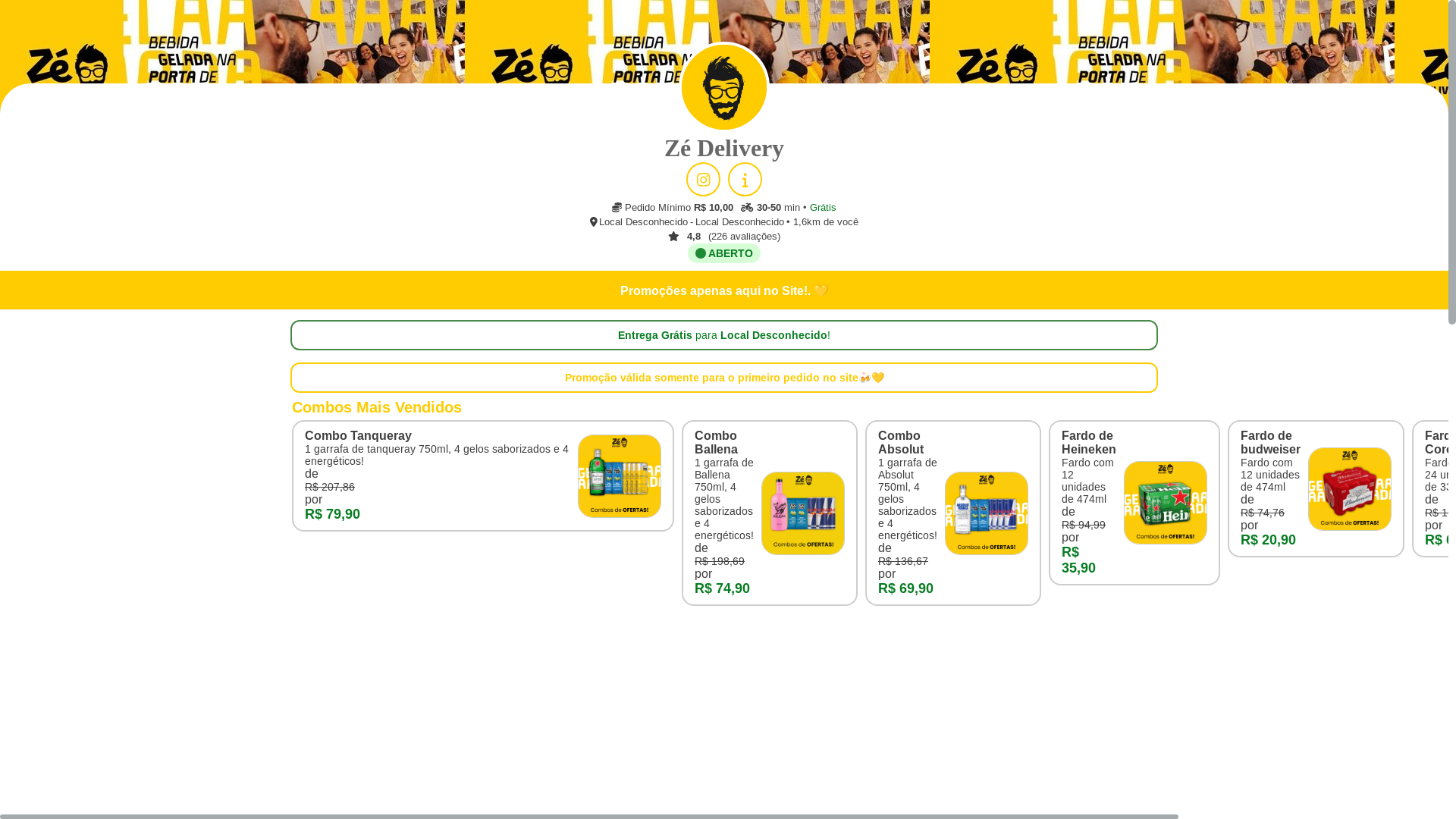Viewport: 1456px width, 819px height.
Task: Click the Pedido Mínimo R$ 10,00 text
Action: coord(679,208)
